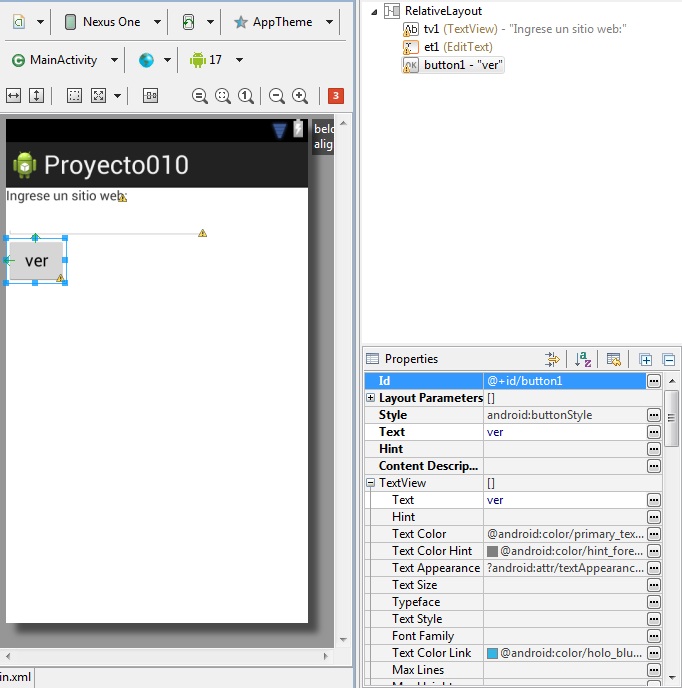Open the AppTheme theme selector
The height and width of the screenshot is (688, 682).
click(283, 22)
